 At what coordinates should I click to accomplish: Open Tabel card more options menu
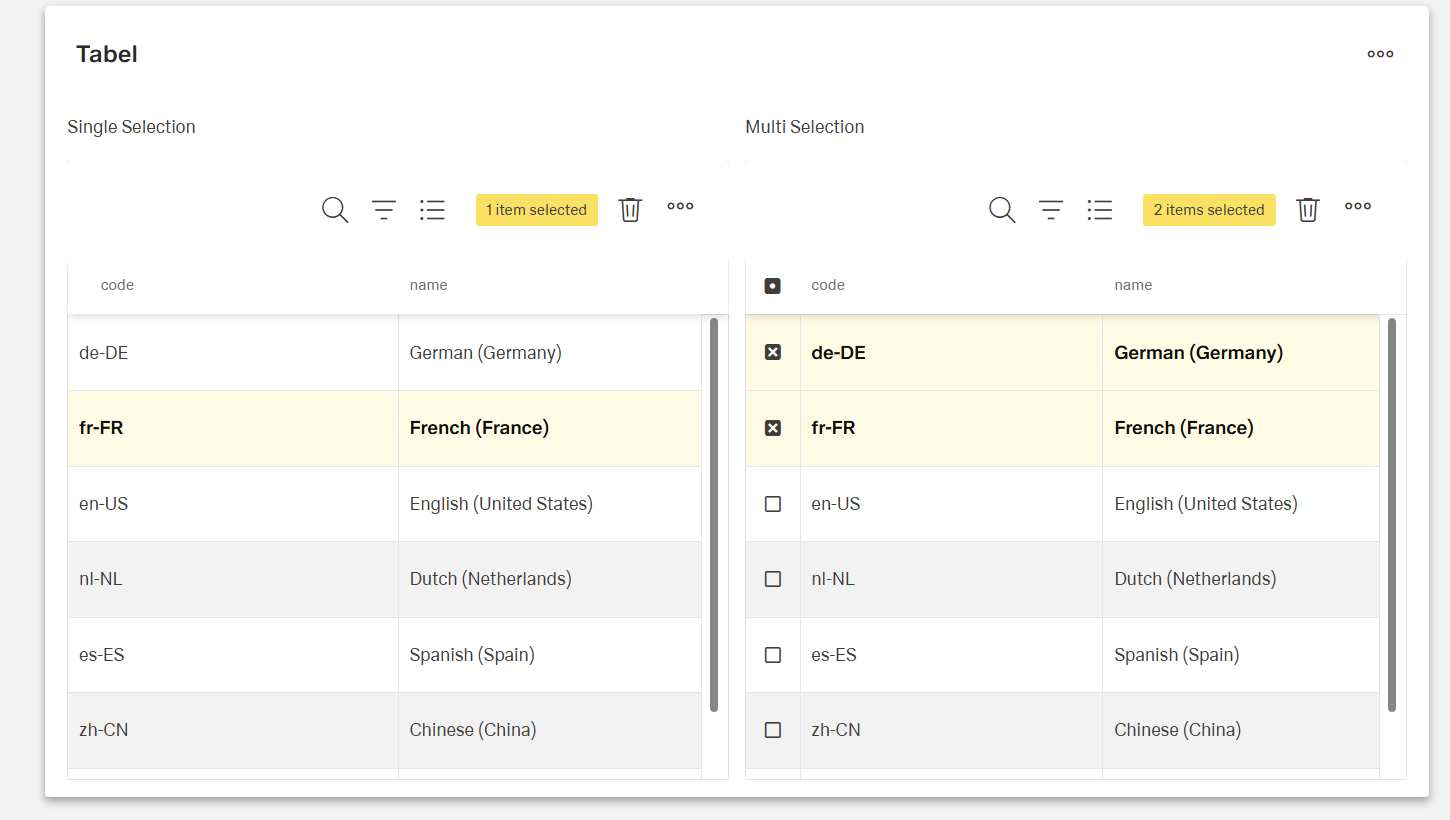(1380, 54)
